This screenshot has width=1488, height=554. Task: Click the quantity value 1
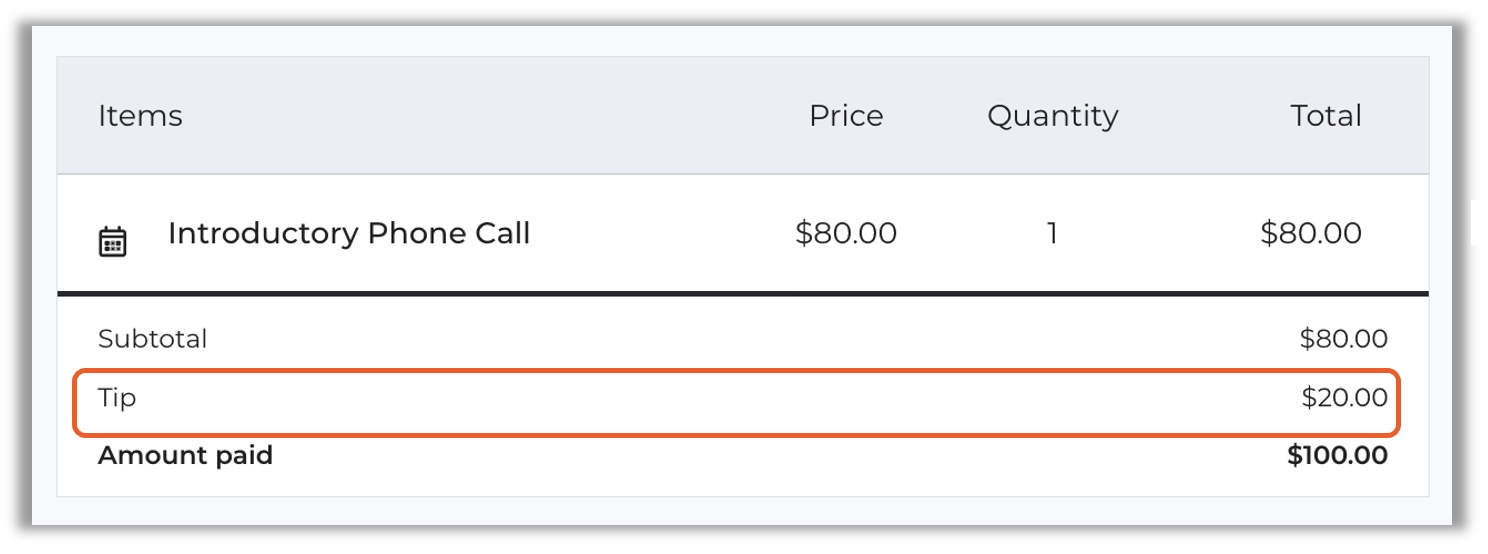(1052, 234)
